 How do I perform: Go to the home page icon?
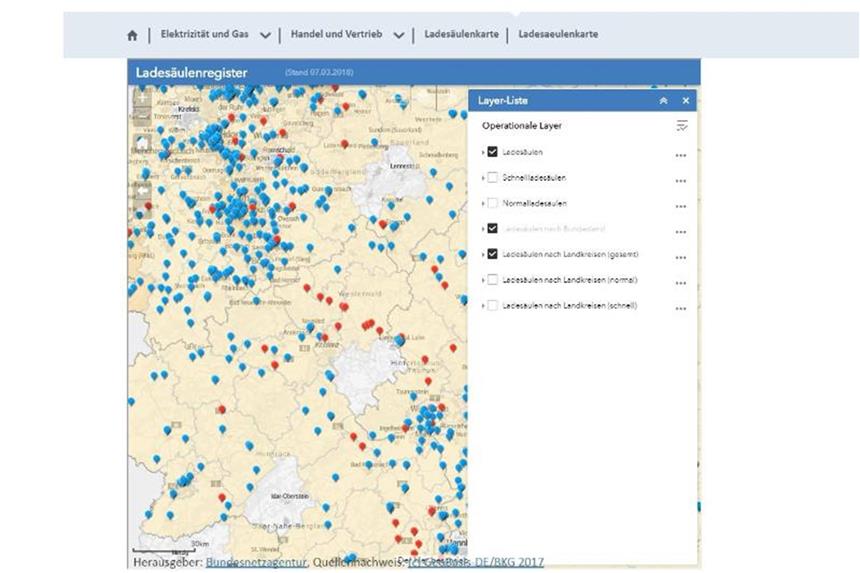tap(132, 36)
